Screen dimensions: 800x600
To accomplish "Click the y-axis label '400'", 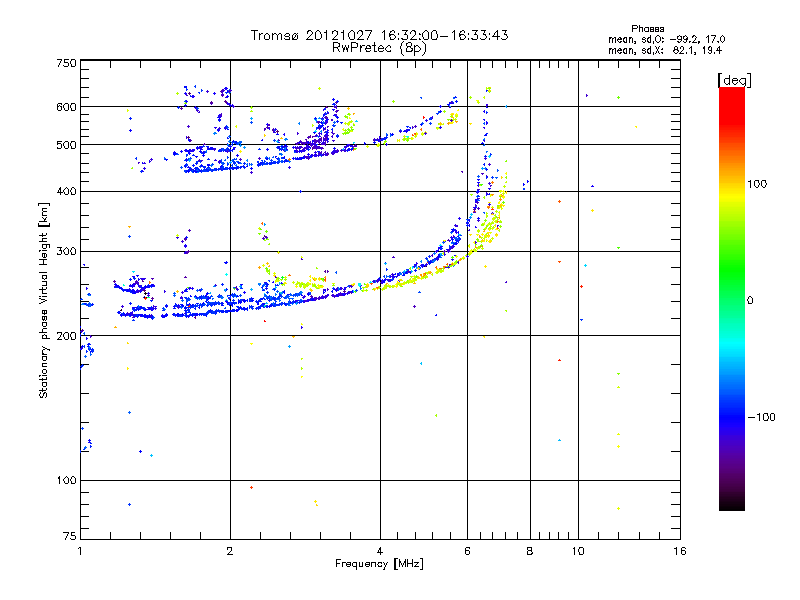I will [66, 191].
